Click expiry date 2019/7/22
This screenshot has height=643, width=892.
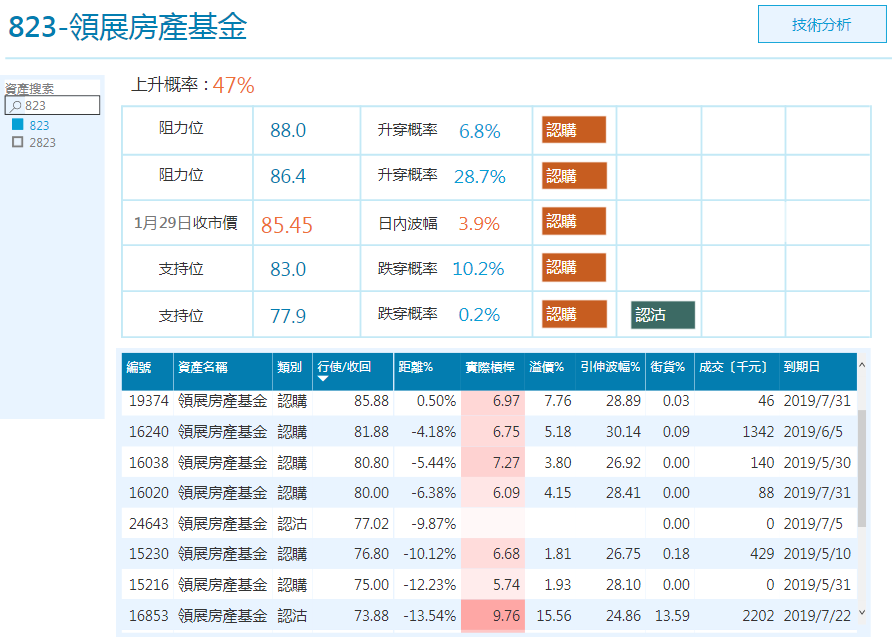coord(817,616)
